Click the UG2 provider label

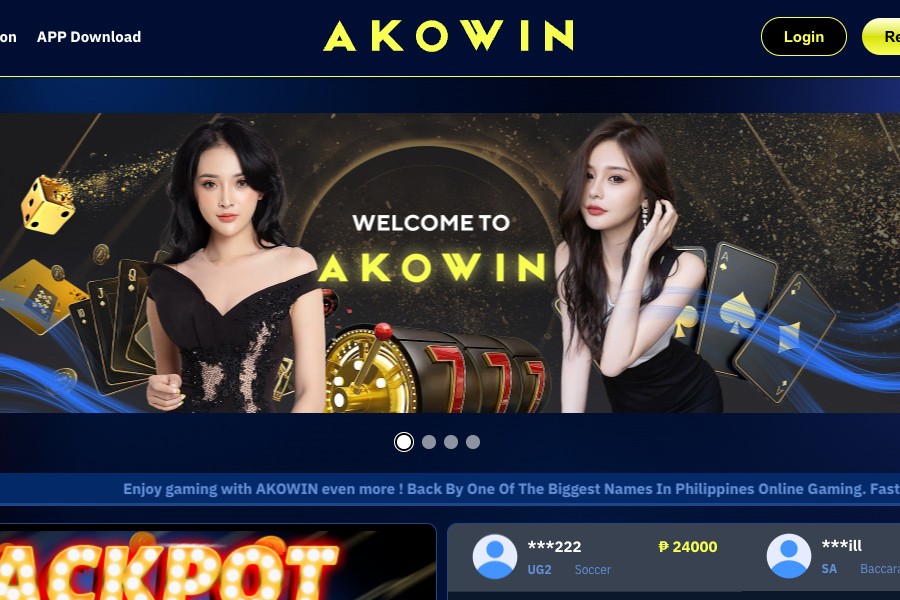[x=540, y=570]
